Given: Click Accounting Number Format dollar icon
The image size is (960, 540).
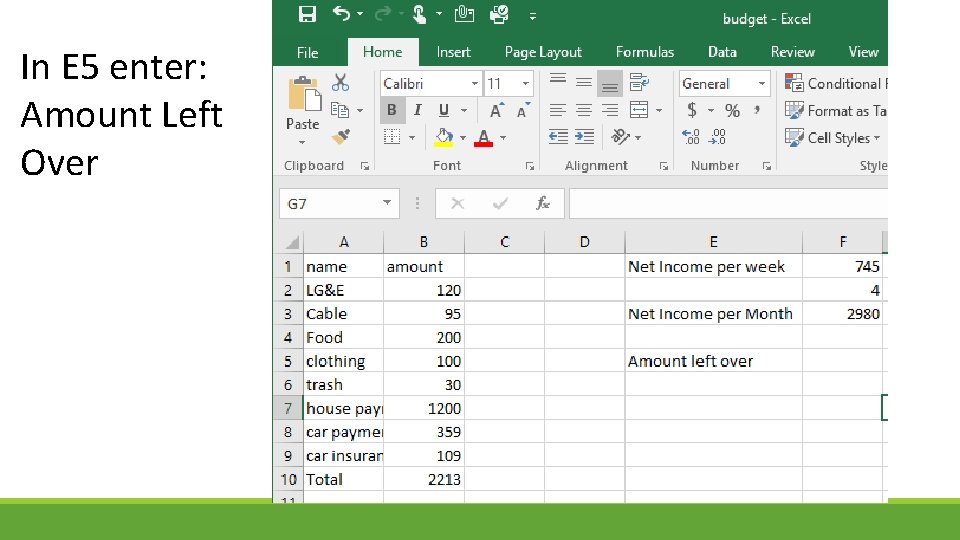Looking at the screenshot, I should click(x=692, y=110).
